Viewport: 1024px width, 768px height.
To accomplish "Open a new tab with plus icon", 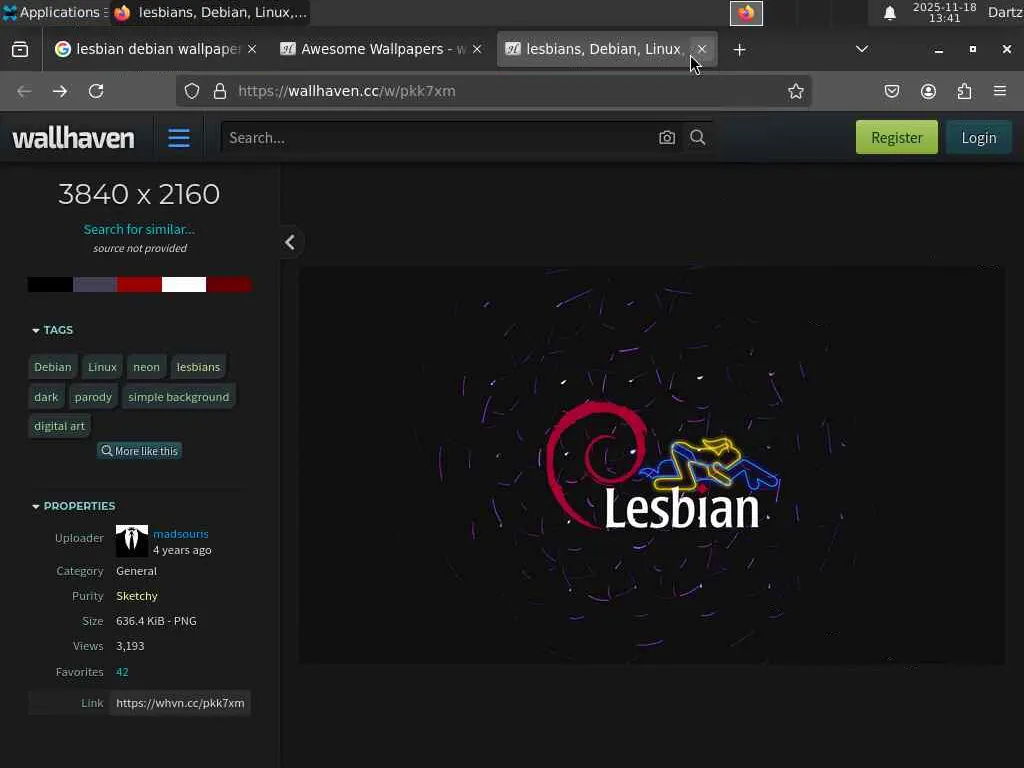I will [x=739, y=50].
